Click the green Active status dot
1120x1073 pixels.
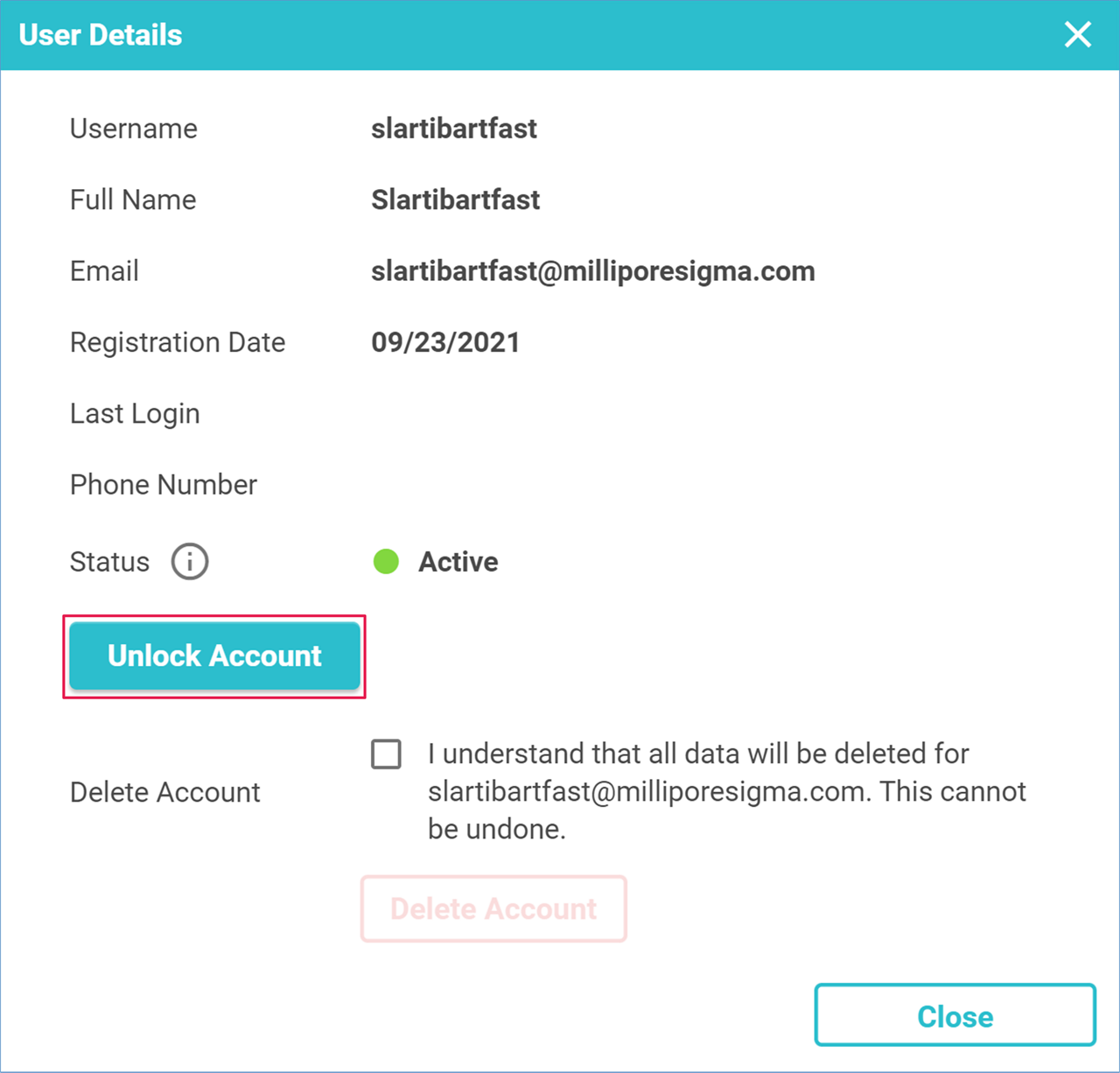tap(386, 562)
